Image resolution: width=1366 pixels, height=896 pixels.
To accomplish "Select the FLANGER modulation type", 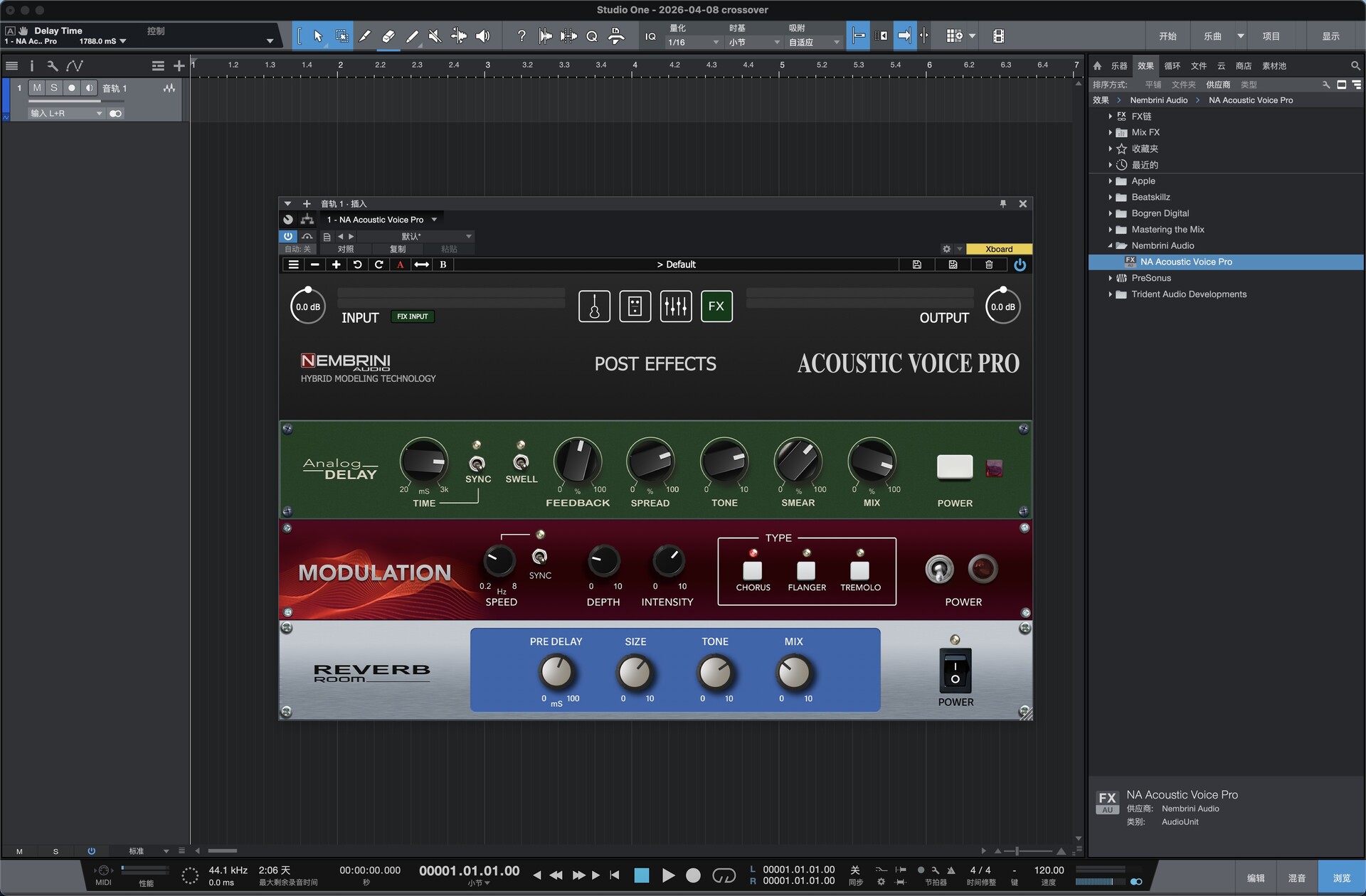I will click(806, 570).
